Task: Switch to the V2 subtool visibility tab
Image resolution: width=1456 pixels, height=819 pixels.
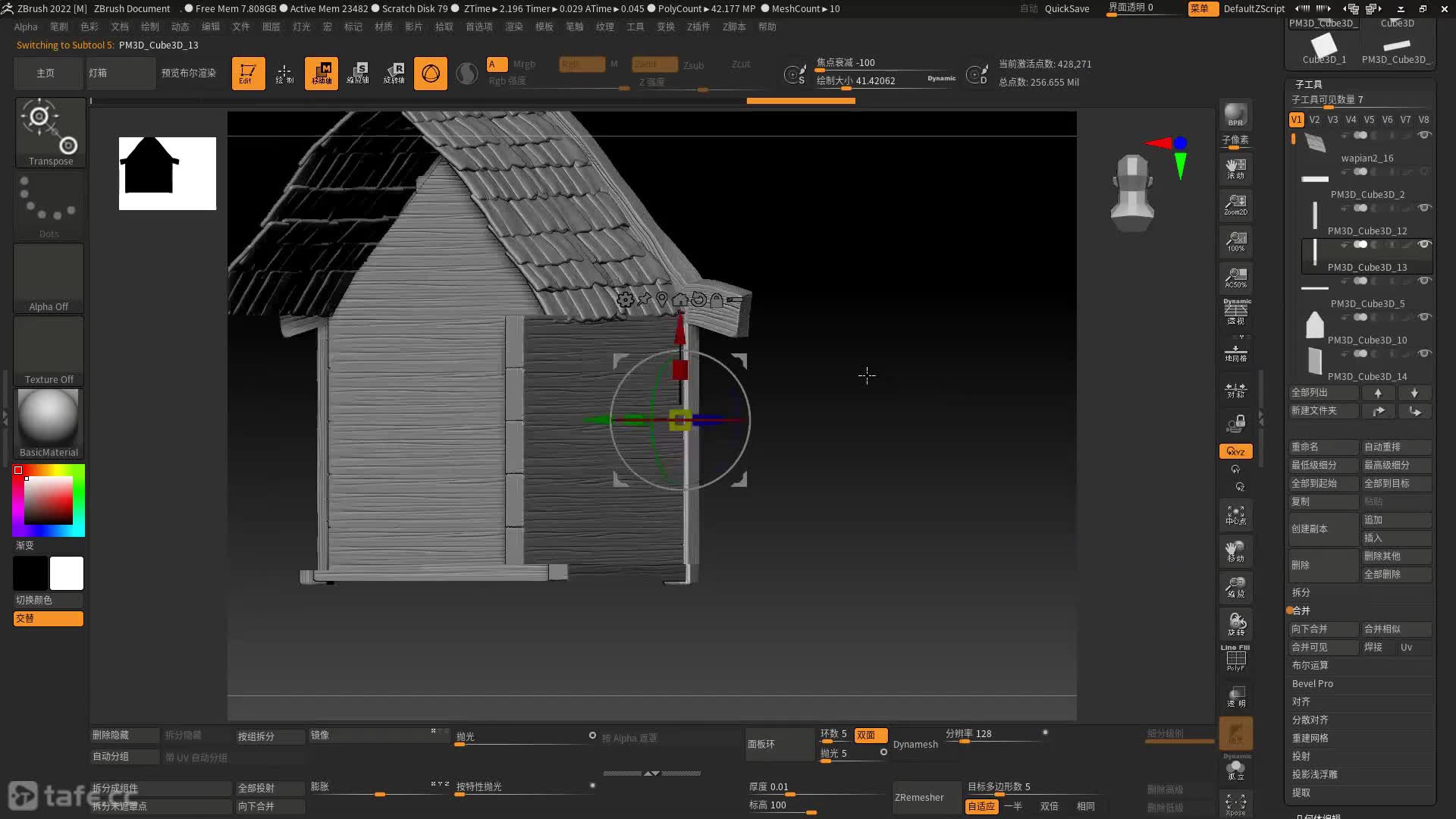Action: pyautogui.click(x=1314, y=119)
